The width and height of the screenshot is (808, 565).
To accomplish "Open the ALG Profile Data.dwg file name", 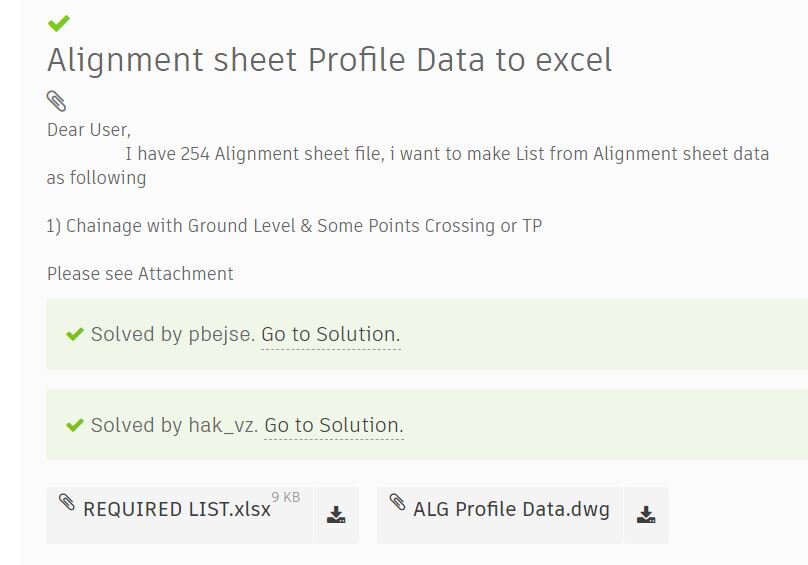I will tap(511, 510).
